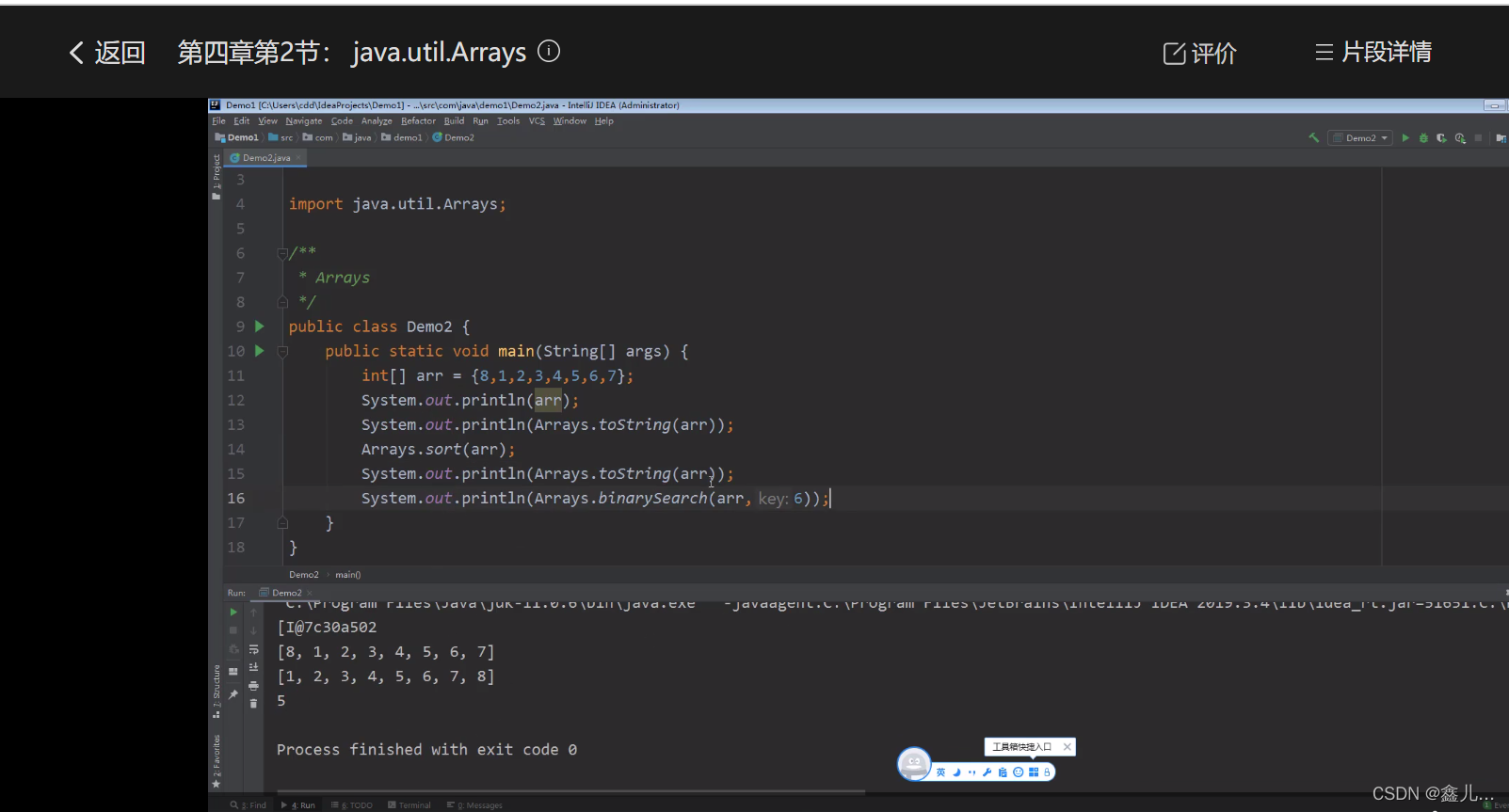This screenshot has height=812, width=1509.
Task: Click the demo1 breadcrumb folder
Action: [402, 138]
